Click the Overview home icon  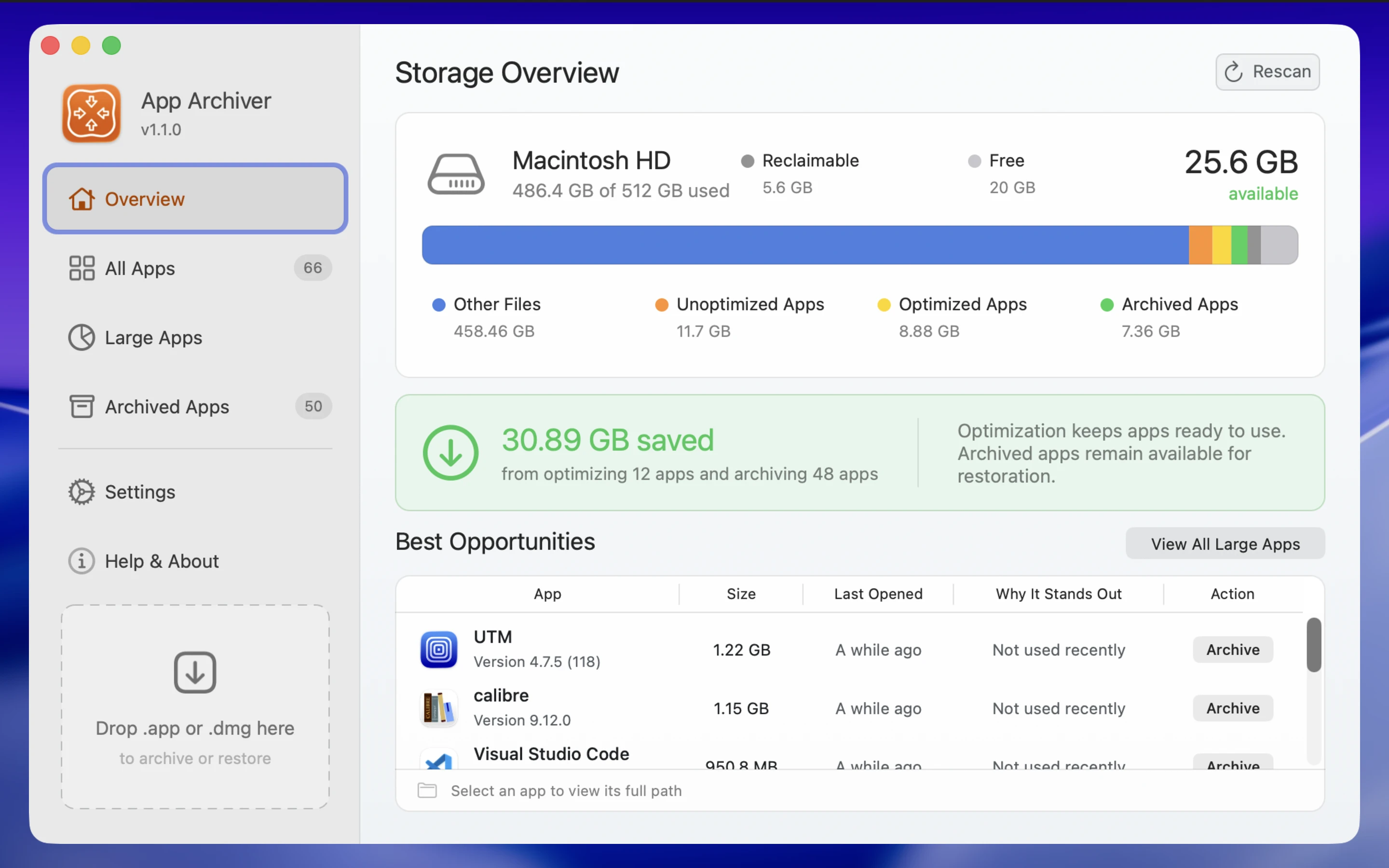[82, 199]
